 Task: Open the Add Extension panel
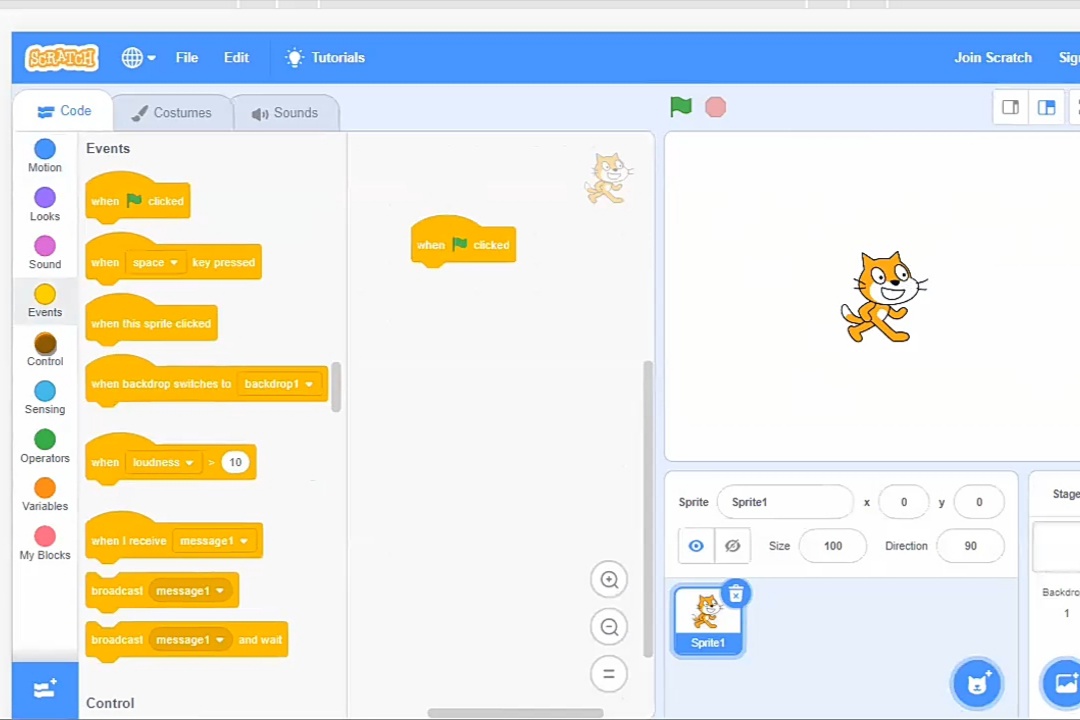point(44,689)
